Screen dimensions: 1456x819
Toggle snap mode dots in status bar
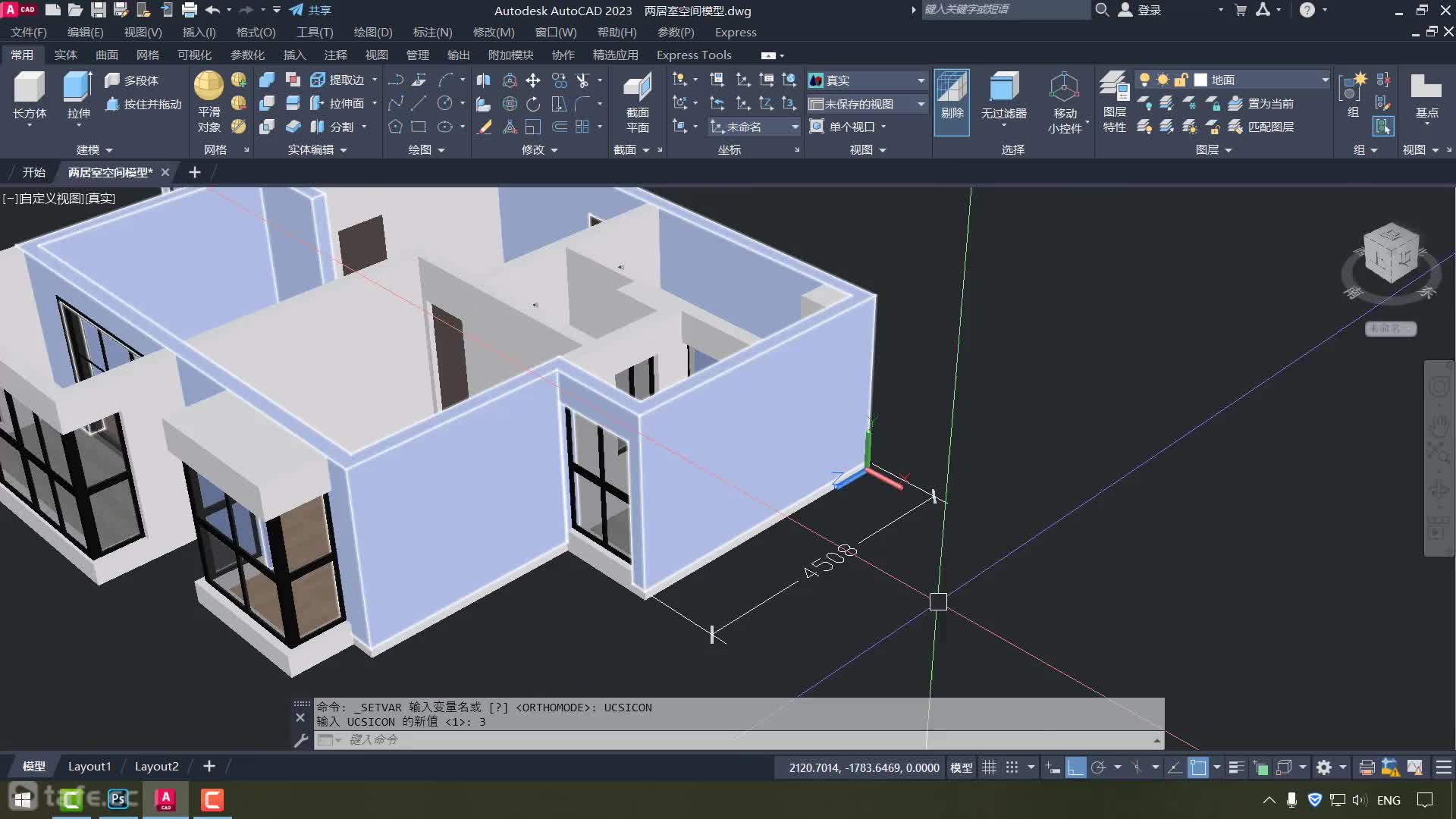coord(1012,767)
